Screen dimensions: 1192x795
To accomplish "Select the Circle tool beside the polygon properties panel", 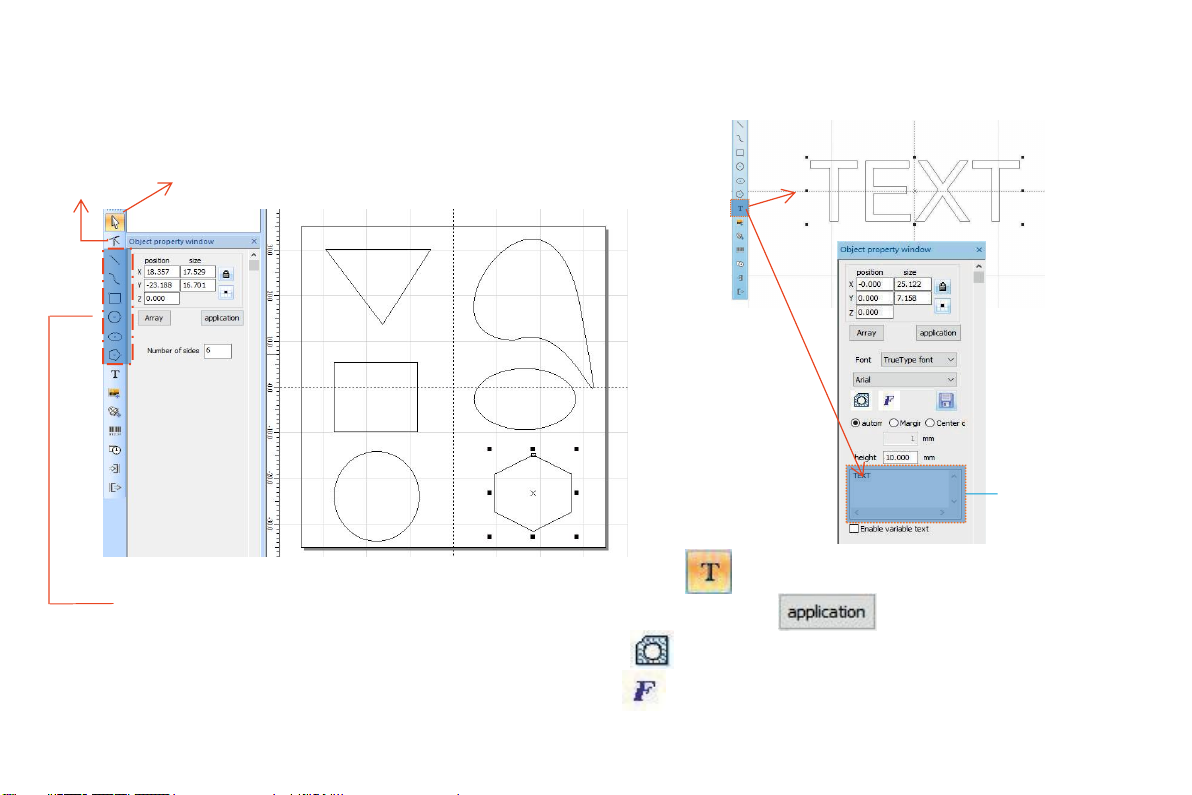I will [115, 317].
